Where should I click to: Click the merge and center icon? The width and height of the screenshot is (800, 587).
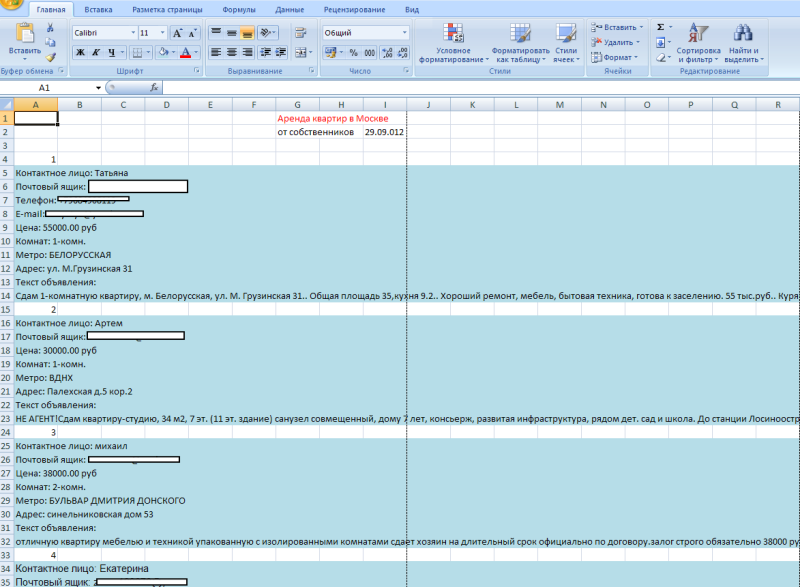point(301,52)
